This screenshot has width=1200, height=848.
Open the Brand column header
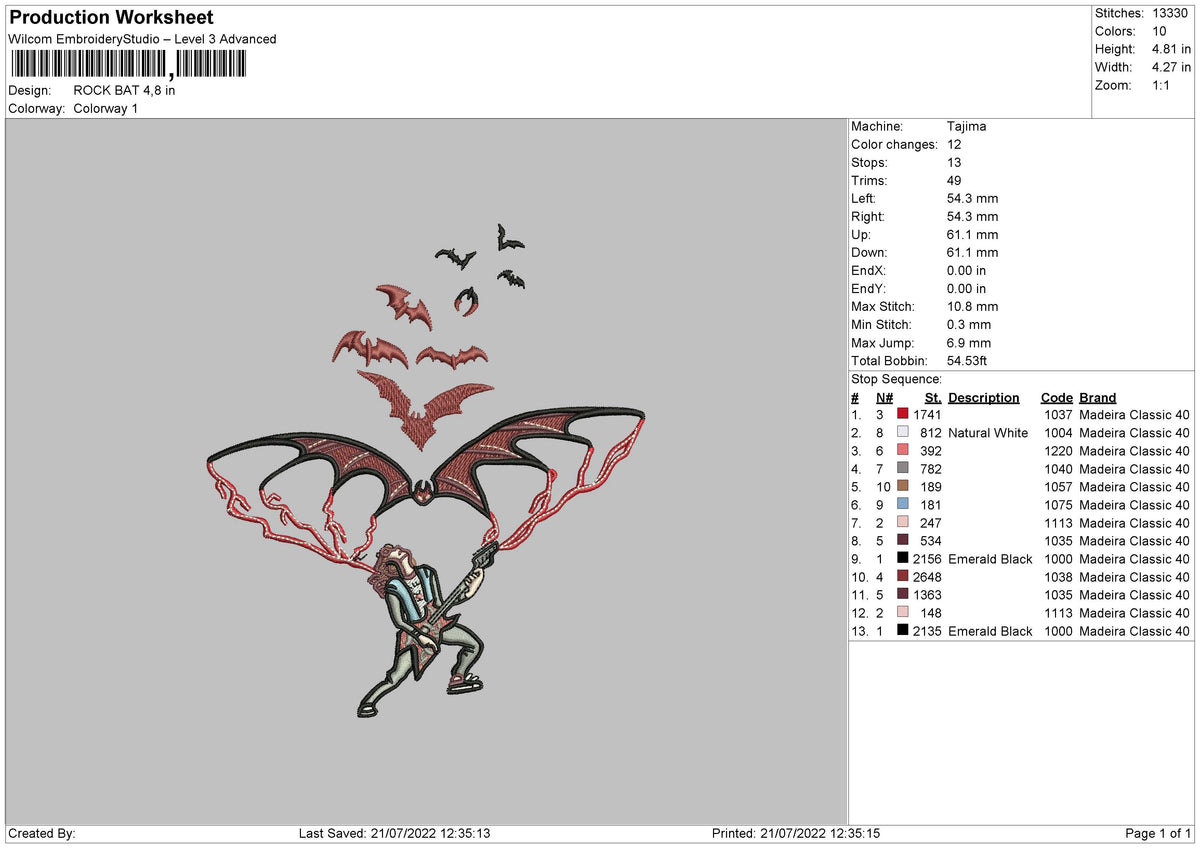[x=1097, y=397]
